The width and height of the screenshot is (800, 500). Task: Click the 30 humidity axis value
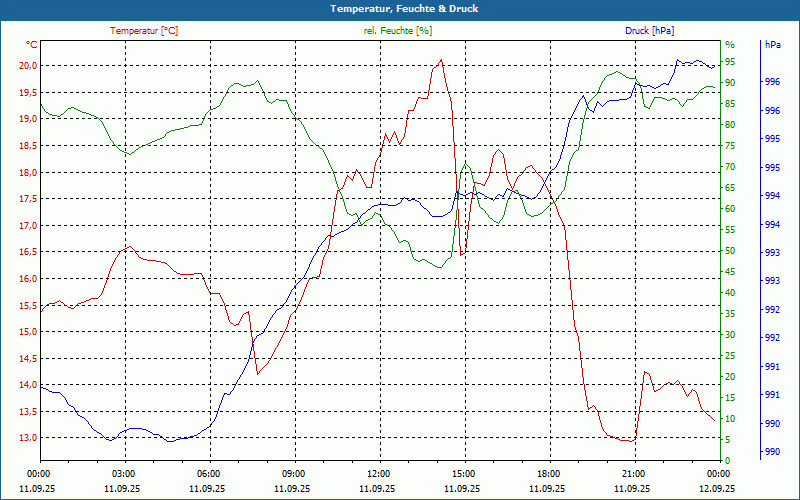pyautogui.click(x=730, y=335)
